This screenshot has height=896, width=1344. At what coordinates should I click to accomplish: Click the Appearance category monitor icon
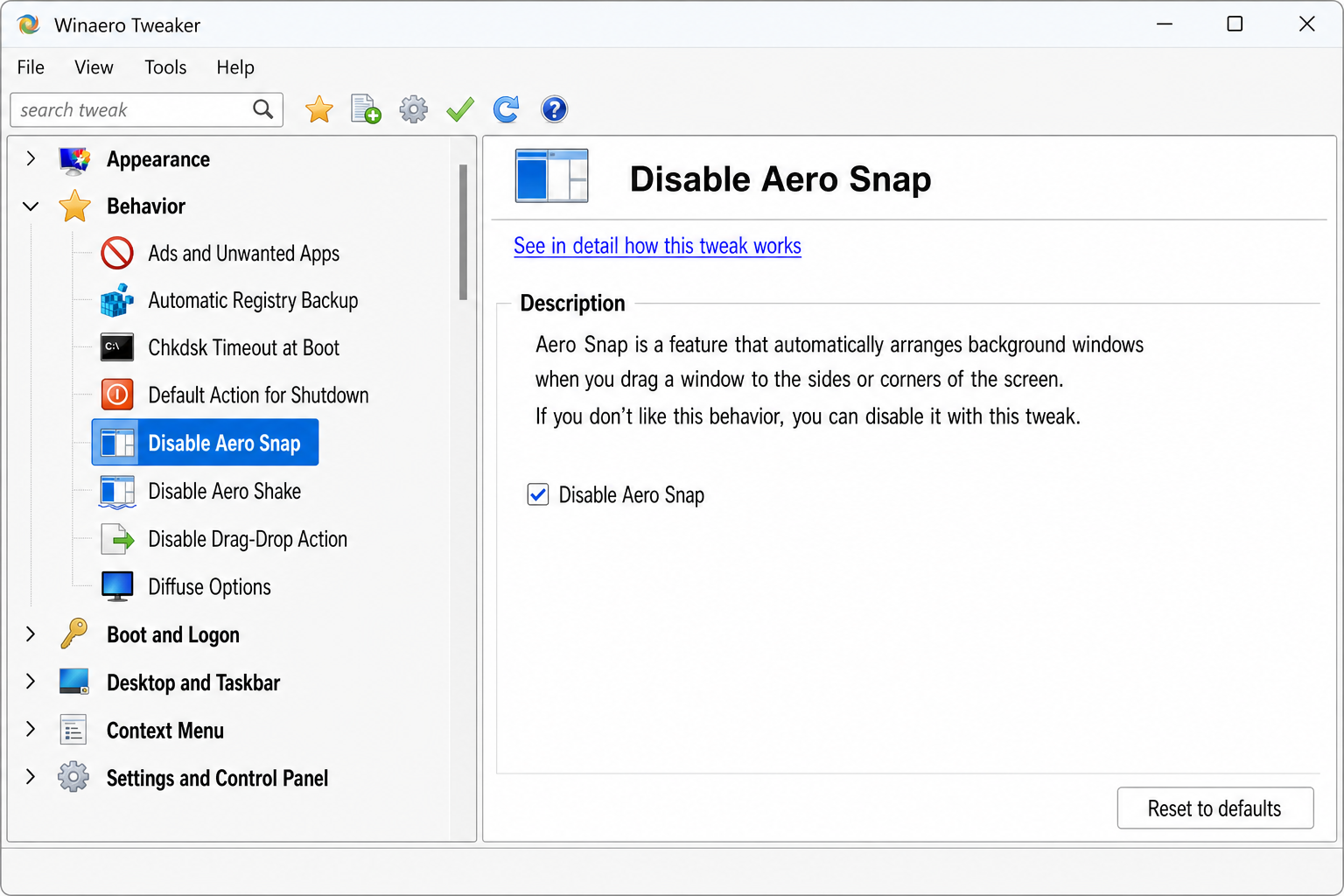pyautogui.click(x=75, y=160)
